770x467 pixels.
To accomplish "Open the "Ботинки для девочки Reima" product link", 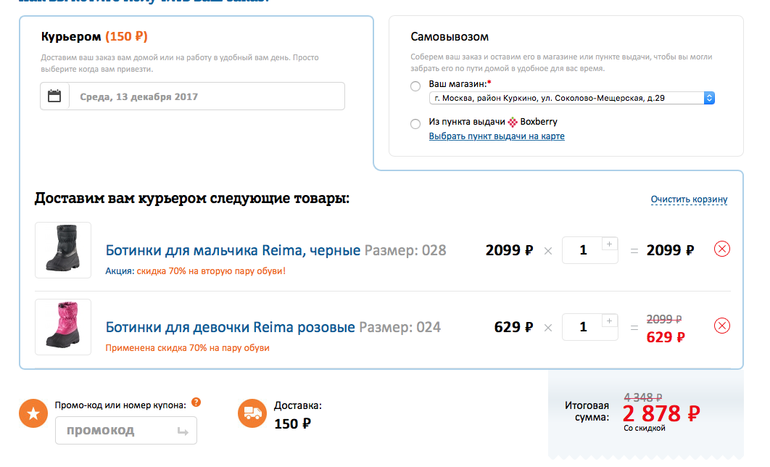I will [230, 327].
